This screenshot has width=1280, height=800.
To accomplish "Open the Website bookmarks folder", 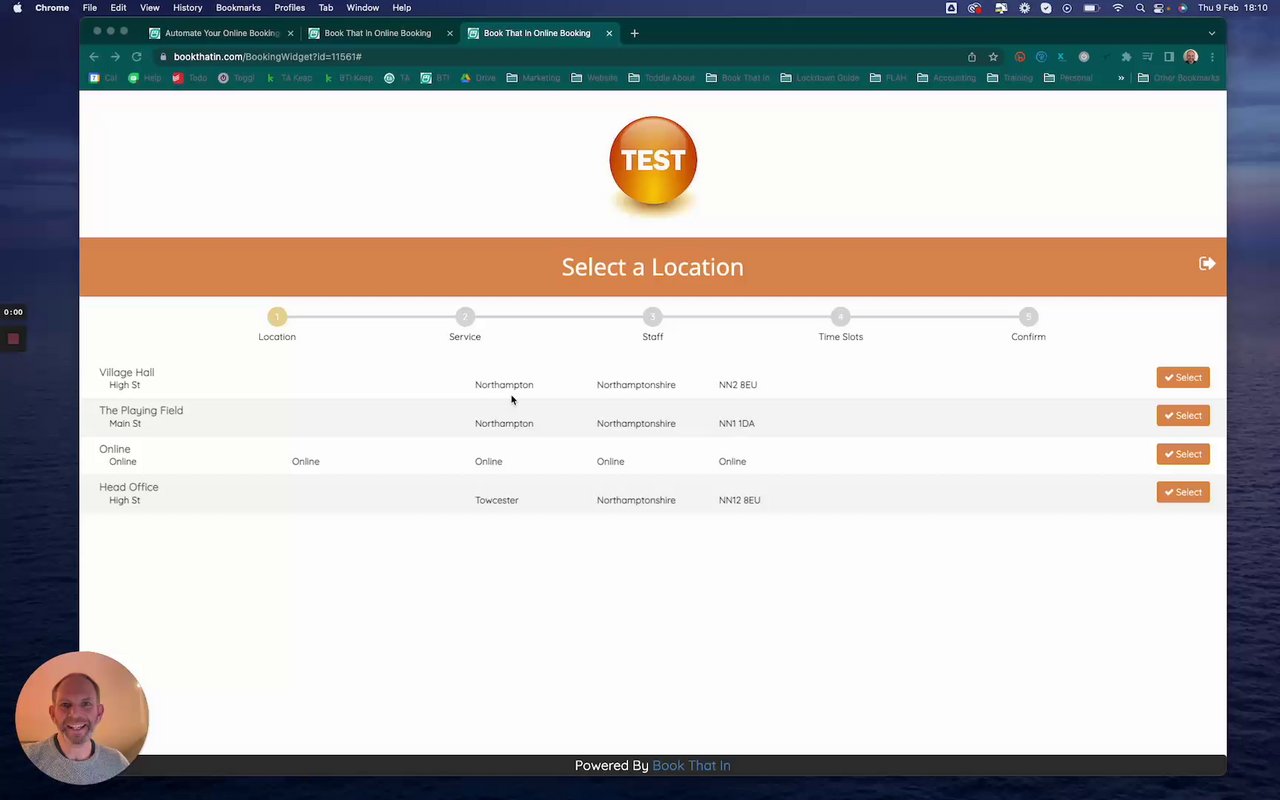I will [x=594, y=78].
